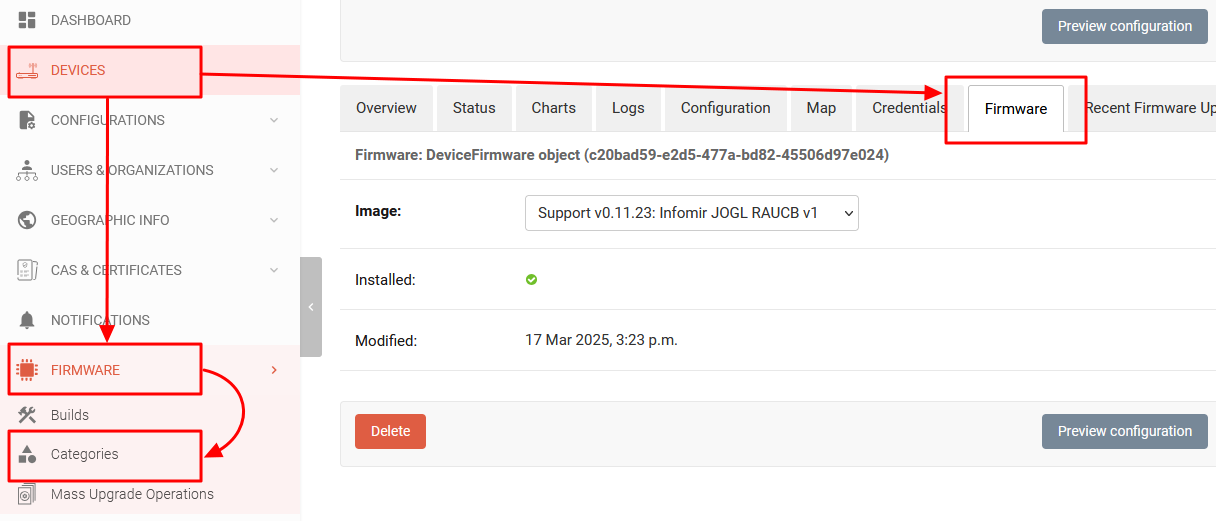Open Mass Upgrade Operations
The image size is (1216, 521).
(x=132, y=494)
